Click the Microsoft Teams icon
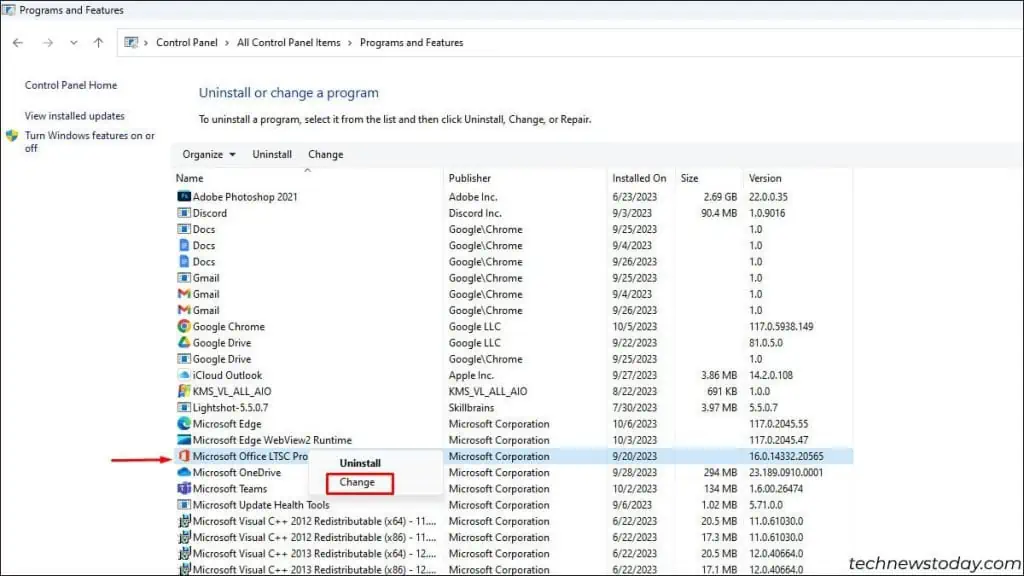Viewport: 1024px width, 576px height. tap(184, 488)
